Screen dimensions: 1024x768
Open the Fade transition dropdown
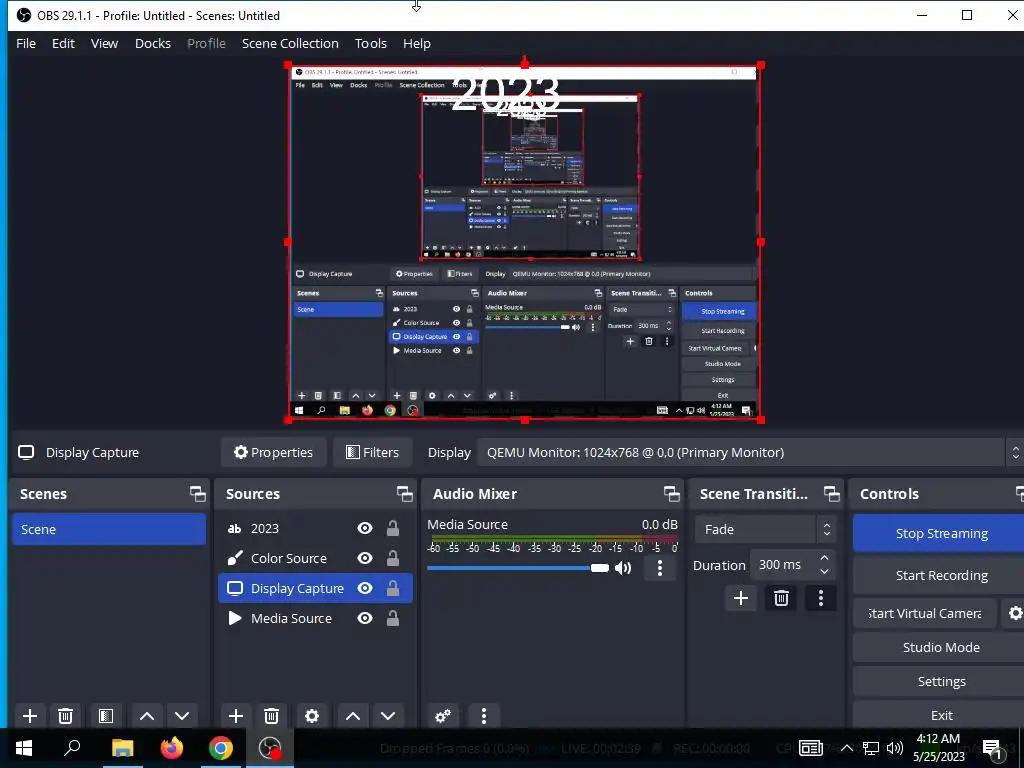[x=765, y=530]
